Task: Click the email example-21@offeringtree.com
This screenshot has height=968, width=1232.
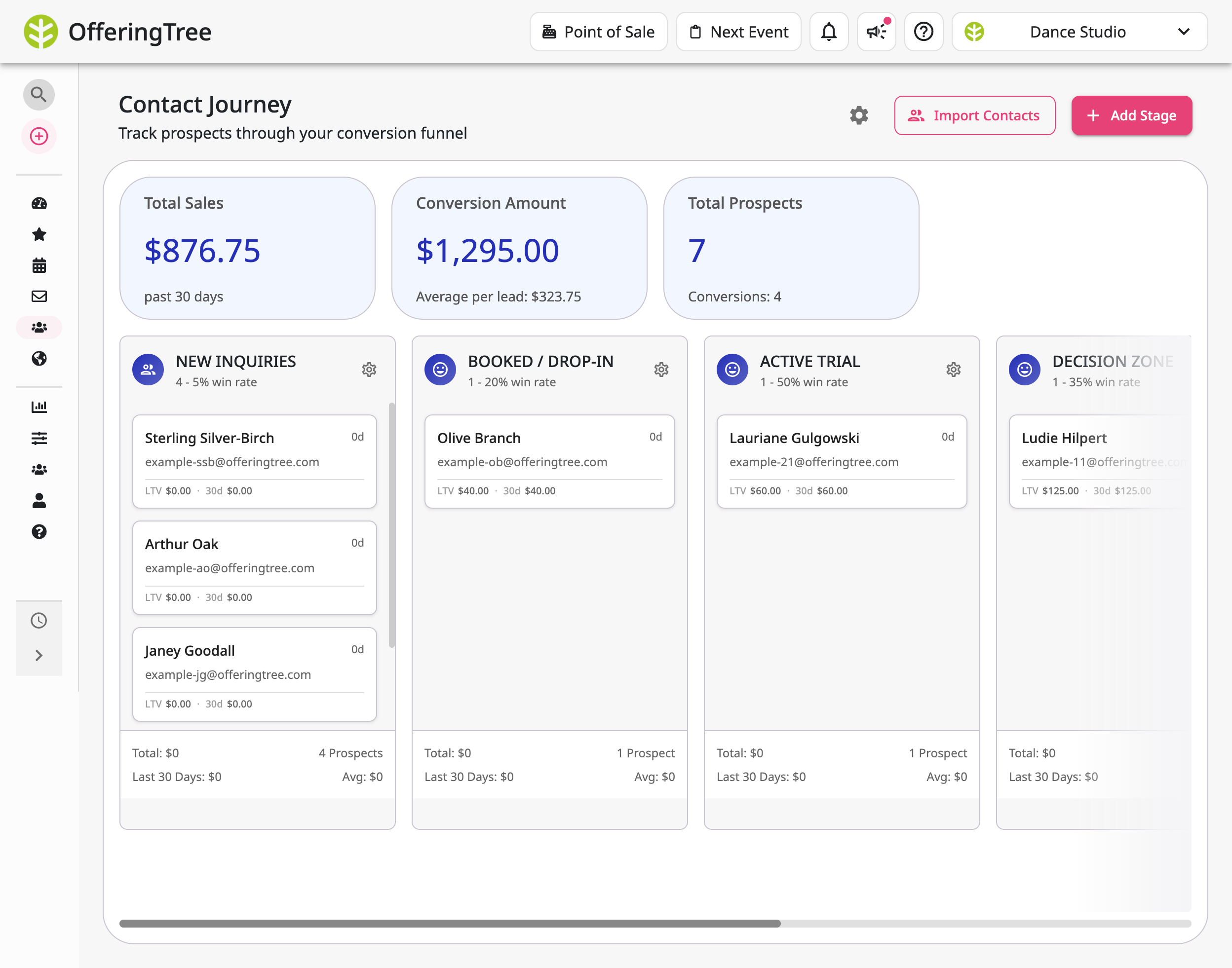Action: click(813, 462)
